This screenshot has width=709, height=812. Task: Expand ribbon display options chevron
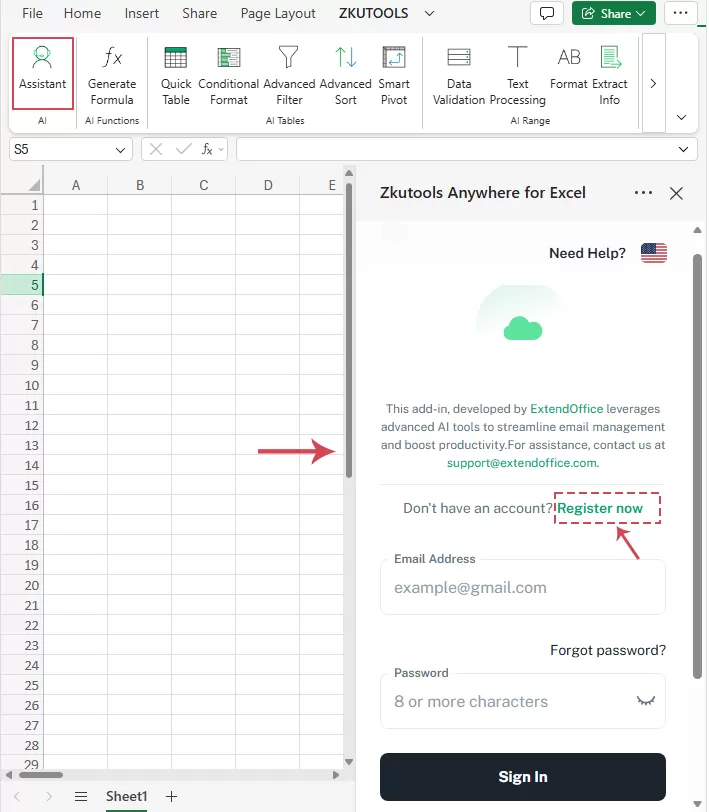[682, 118]
